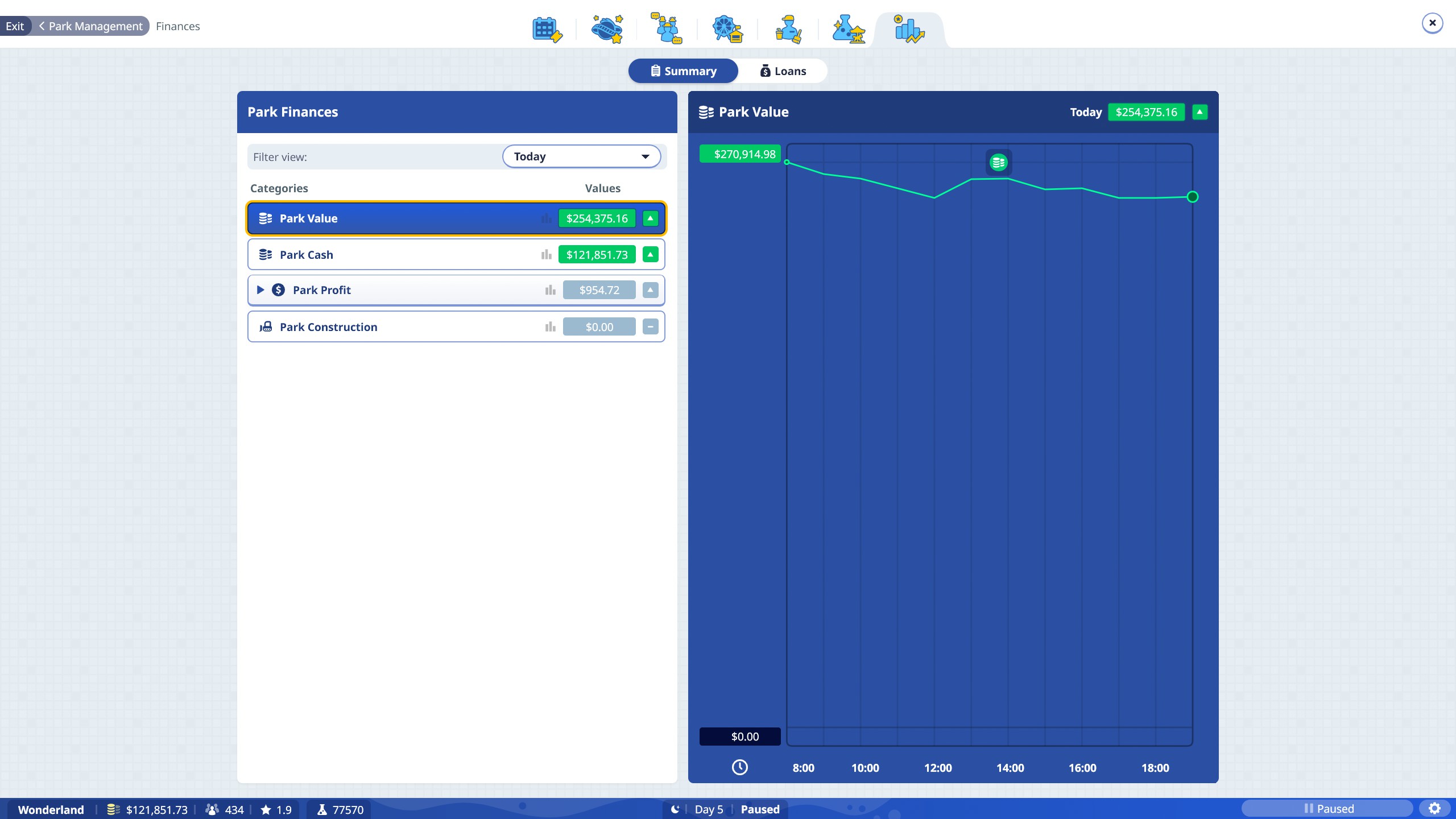Select the Park Value category row
The width and height of the screenshot is (1456, 819).
[456, 218]
